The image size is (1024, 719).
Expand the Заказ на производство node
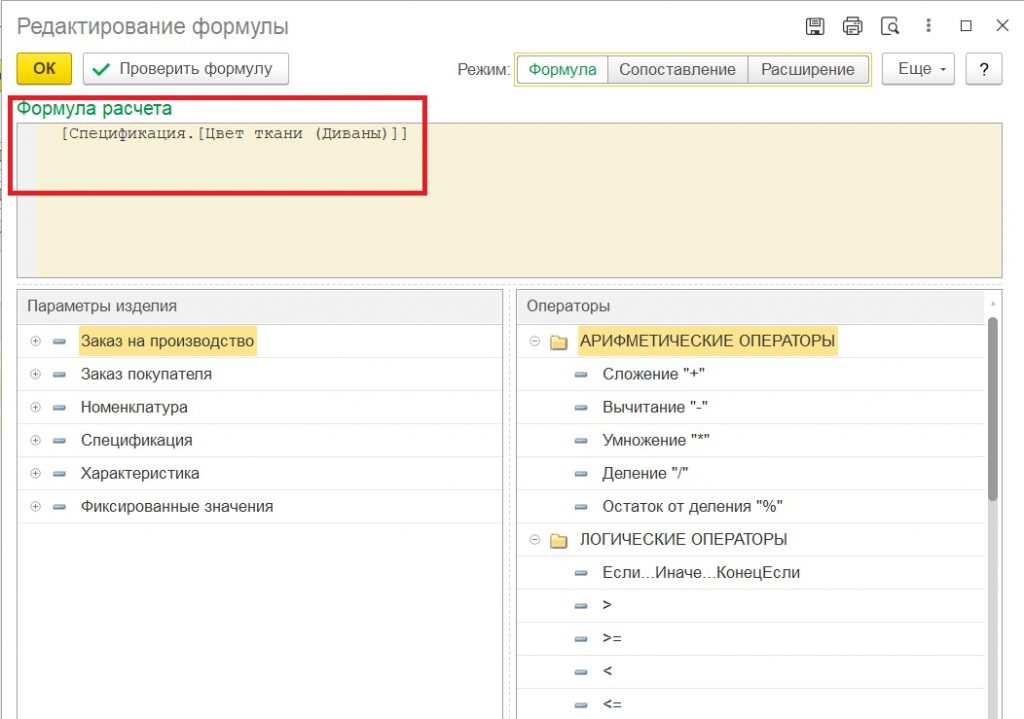pyautogui.click(x=35, y=341)
